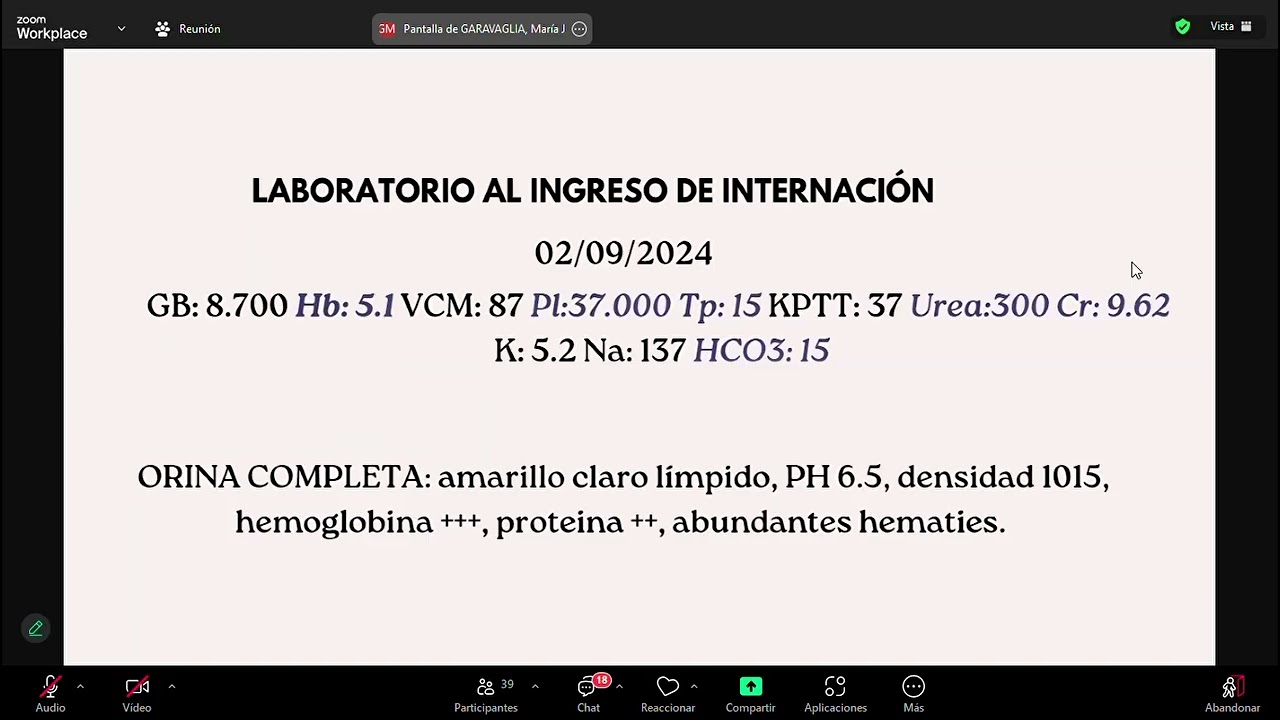Click Pantalla de GARAVAGLIA share label
Image resolution: width=1280 pixels, height=720 pixels.
pos(484,29)
